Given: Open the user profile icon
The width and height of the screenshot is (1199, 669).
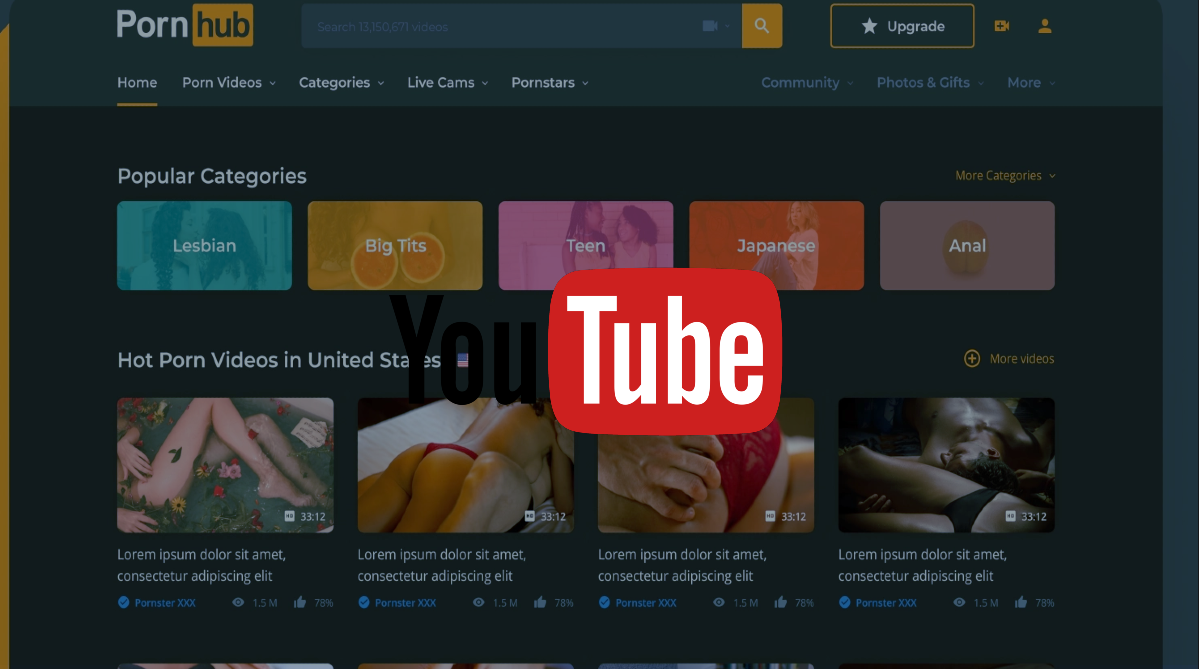Looking at the screenshot, I should click(1045, 26).
